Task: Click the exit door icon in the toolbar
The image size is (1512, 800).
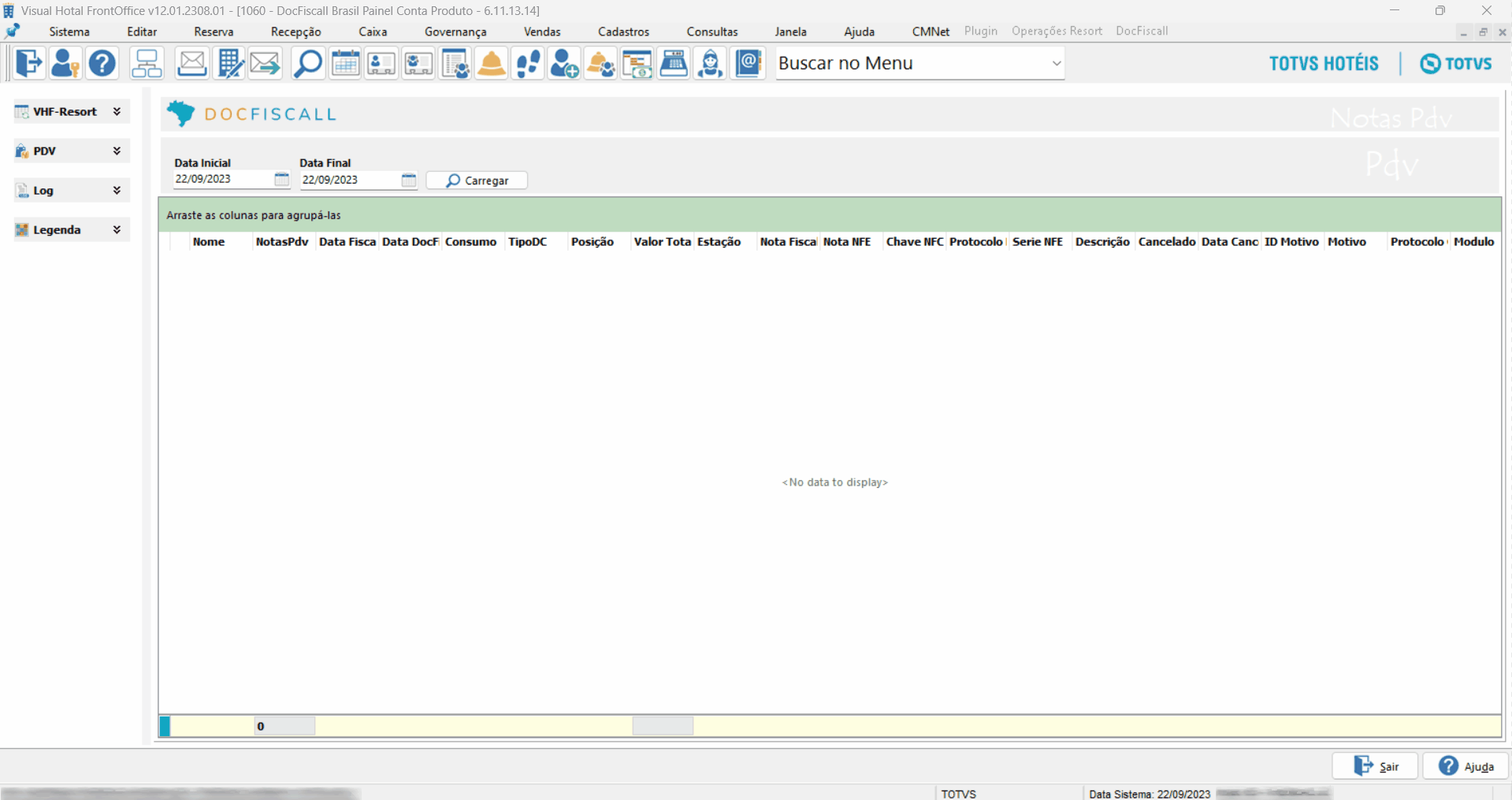Action: 29,63
